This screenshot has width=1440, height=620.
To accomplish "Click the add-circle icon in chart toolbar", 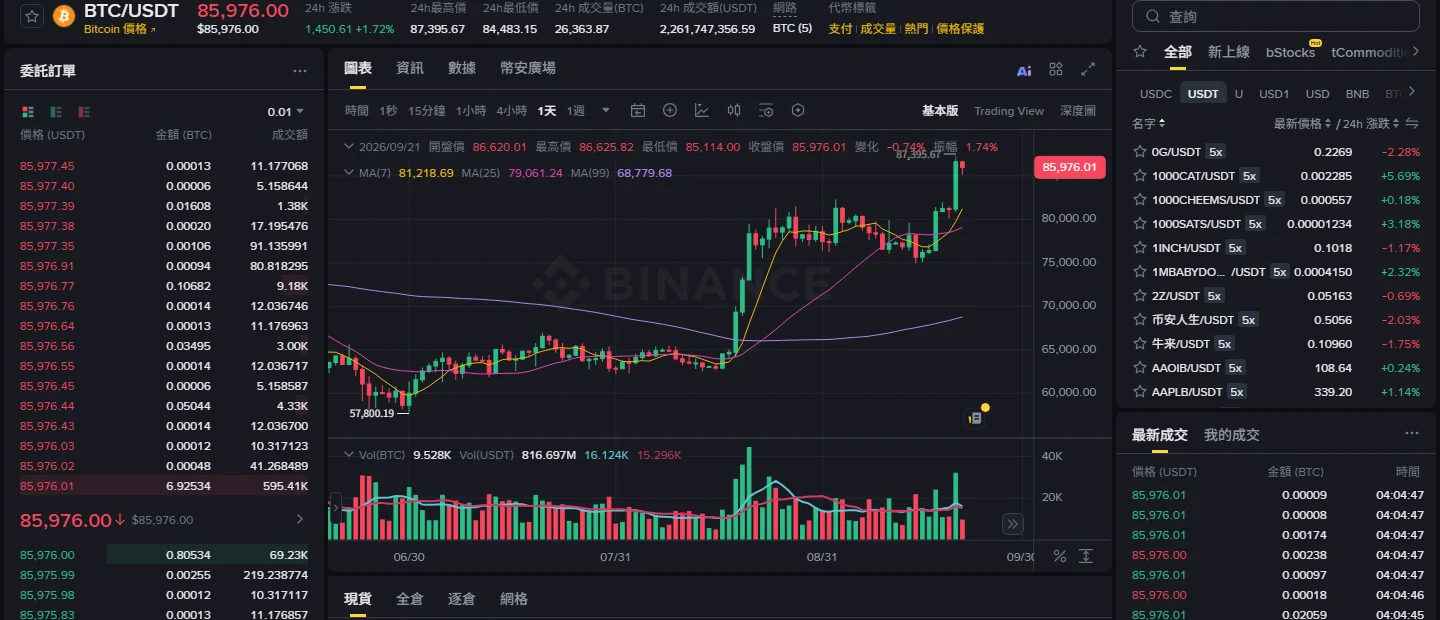I will [x=670, y=110].
